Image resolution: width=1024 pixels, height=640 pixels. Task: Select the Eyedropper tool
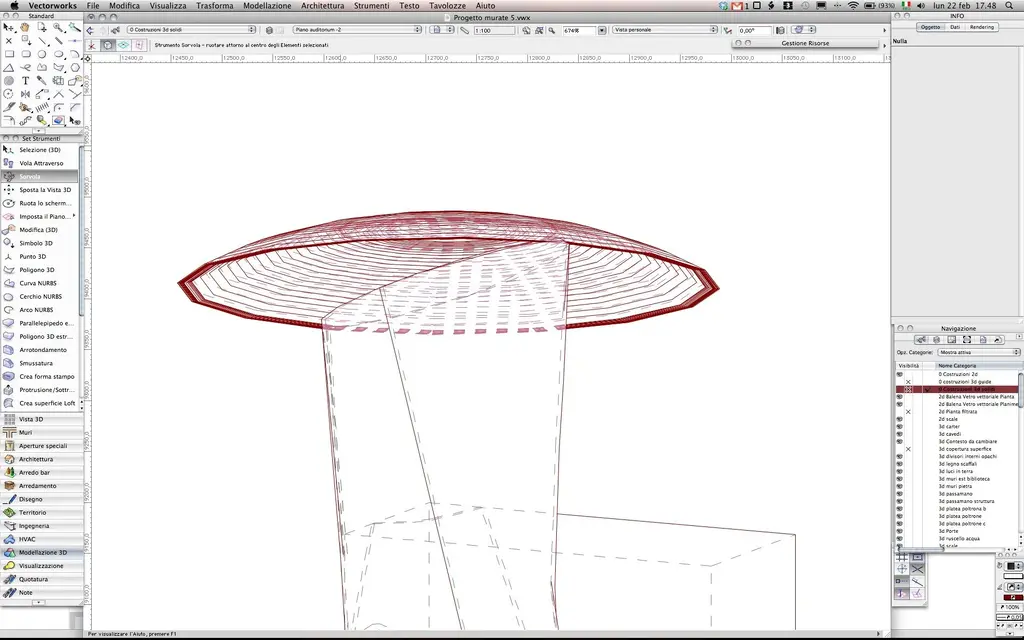[x=42, y=81]
